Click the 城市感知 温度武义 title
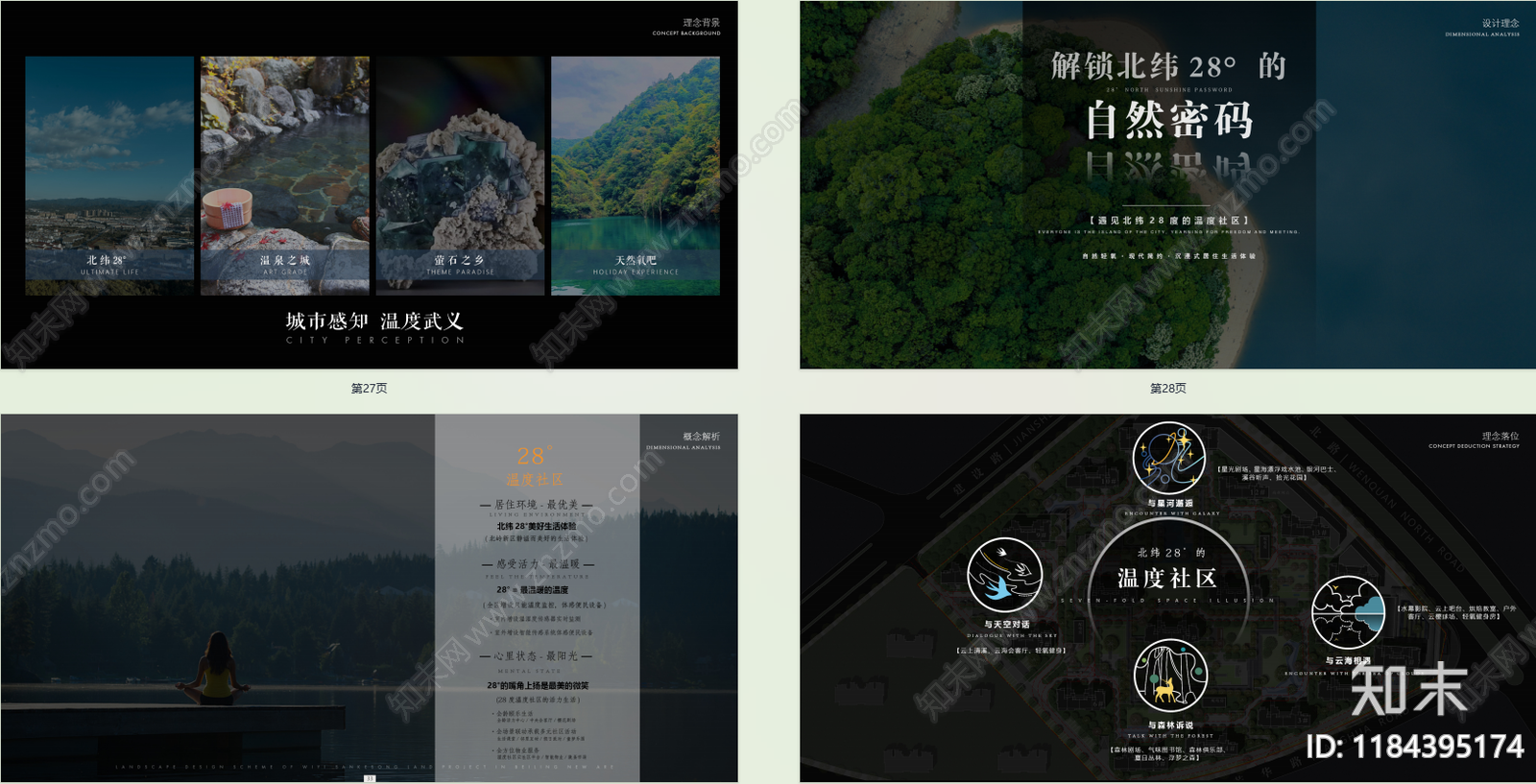Viewport: 1536px width, 784px height. [374, 321]
